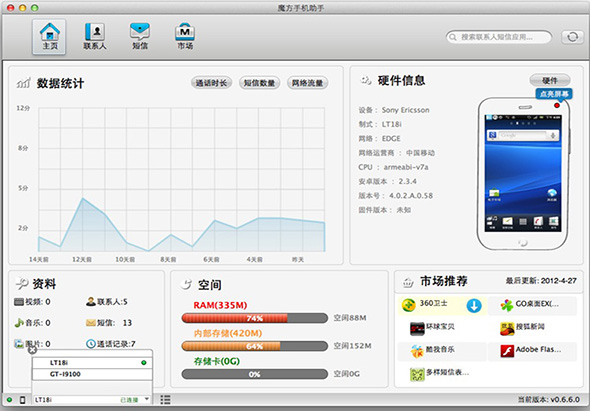
Task: Click the phone icon in status bar
Action: [22, 400]
